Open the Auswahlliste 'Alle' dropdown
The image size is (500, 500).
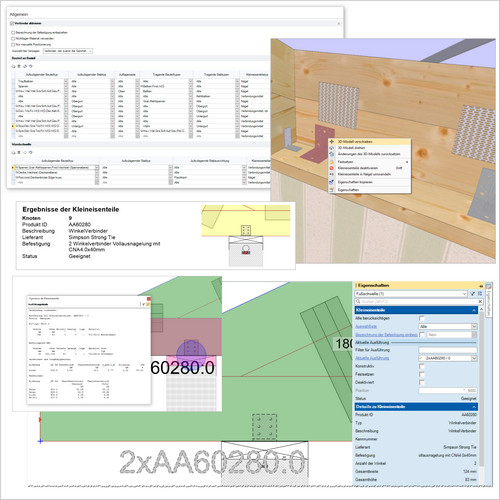point(448,326)
